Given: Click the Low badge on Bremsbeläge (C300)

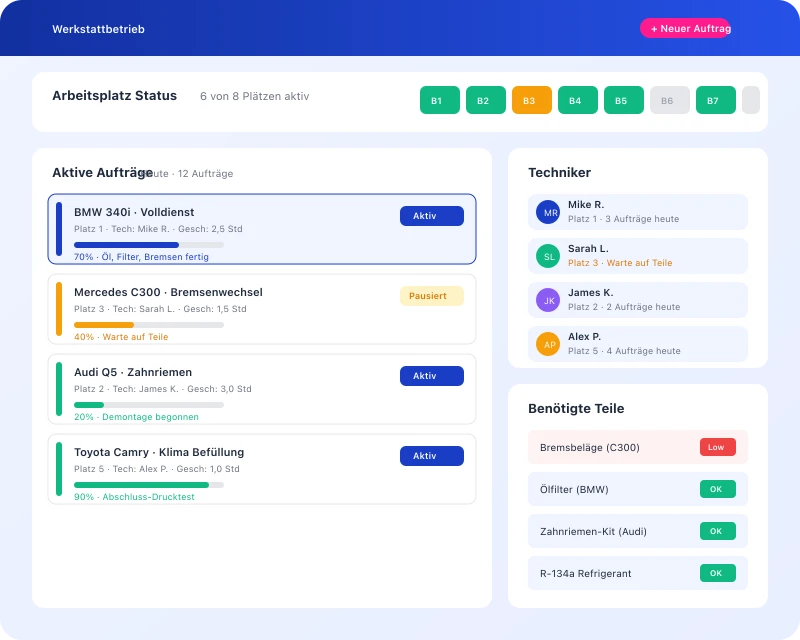Looking at the screenshot, I should (x=717, y=447).
